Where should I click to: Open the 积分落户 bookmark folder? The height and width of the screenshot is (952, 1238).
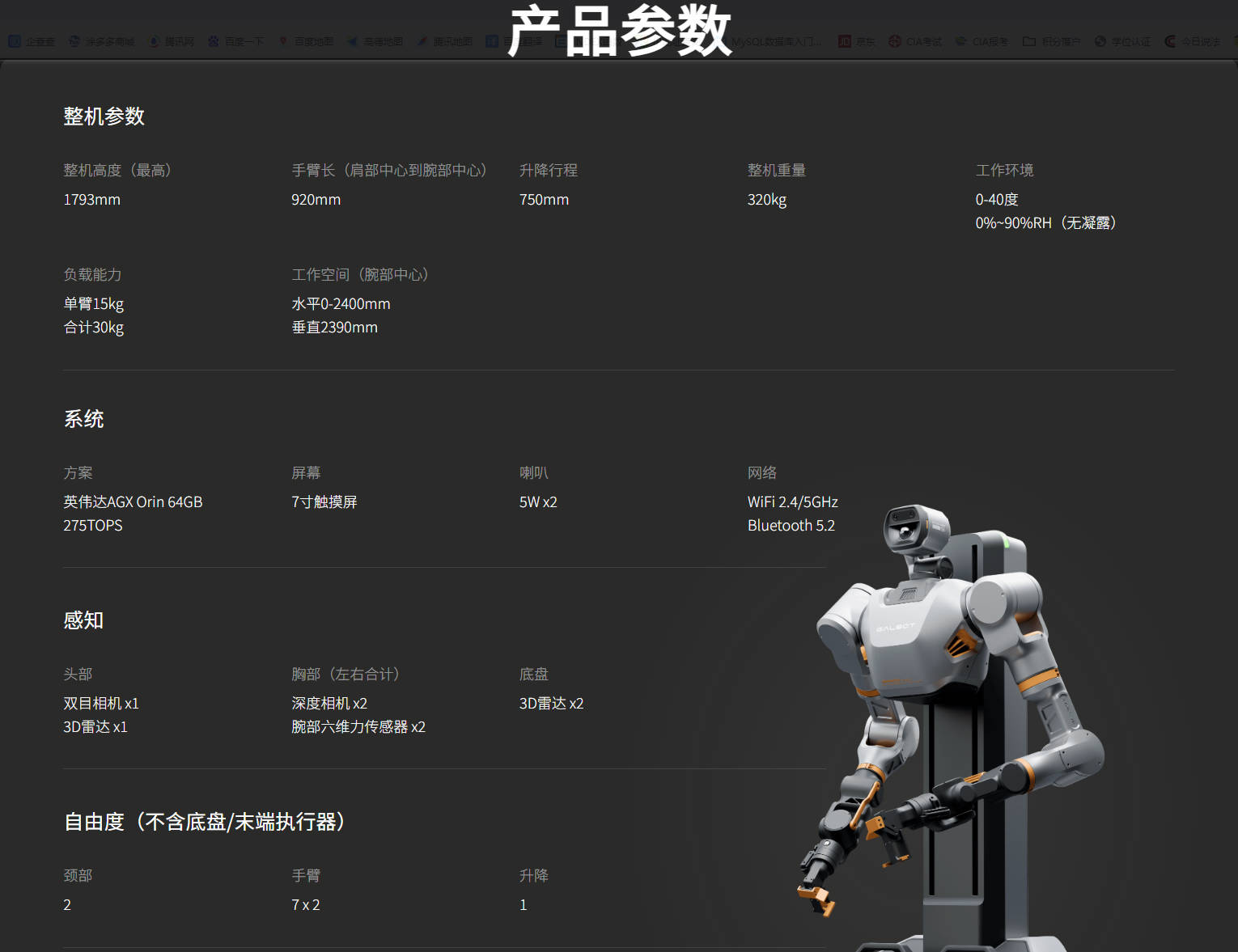tap(1051, 41)
